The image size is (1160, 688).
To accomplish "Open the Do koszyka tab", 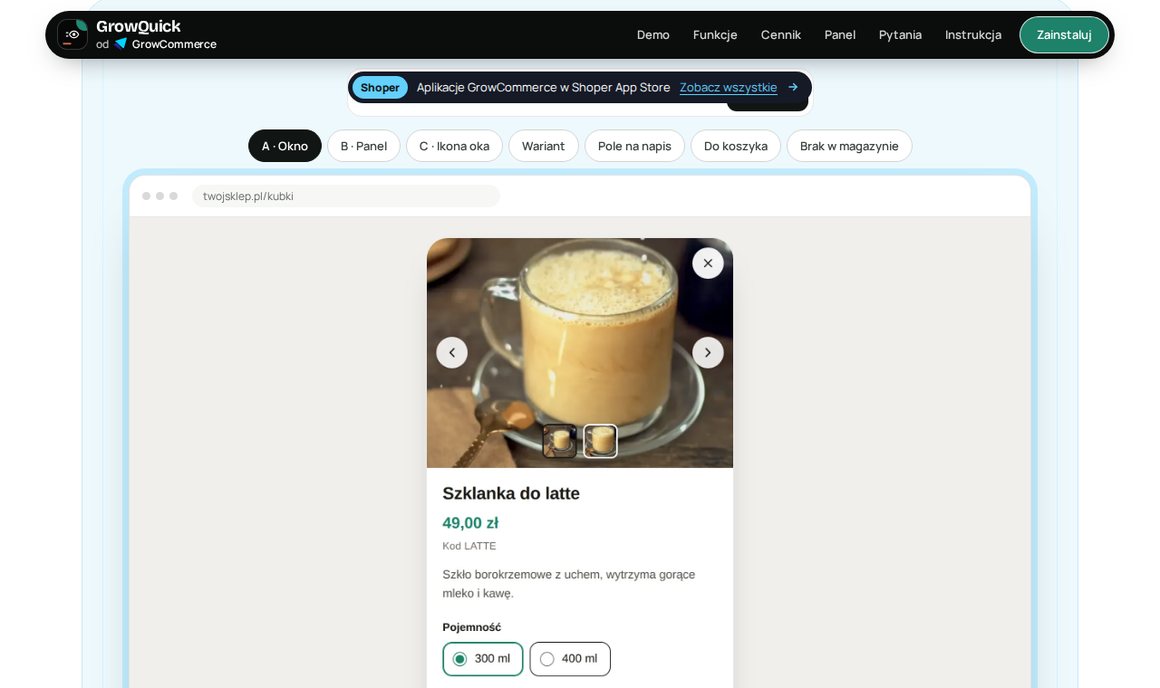I will coord(735,146).
